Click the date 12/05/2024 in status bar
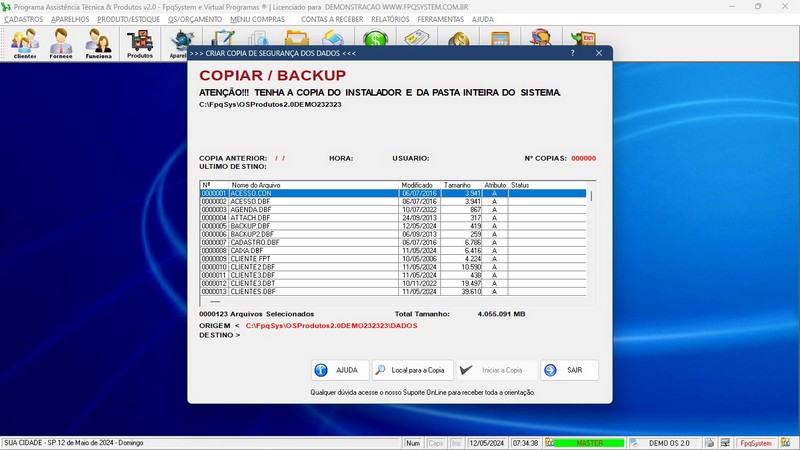This screenshot has width=800, height=450. [486, 443]
